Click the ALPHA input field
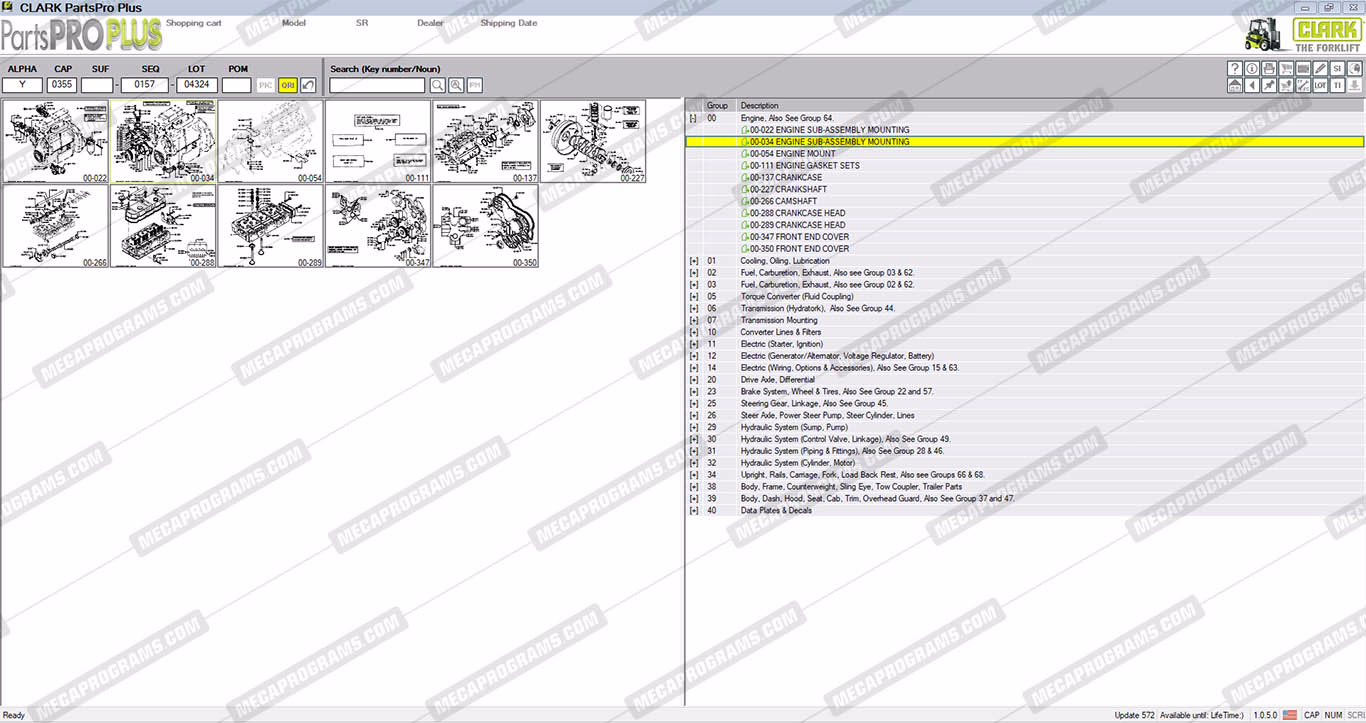Screen dimensions: 1366x723 22,85
